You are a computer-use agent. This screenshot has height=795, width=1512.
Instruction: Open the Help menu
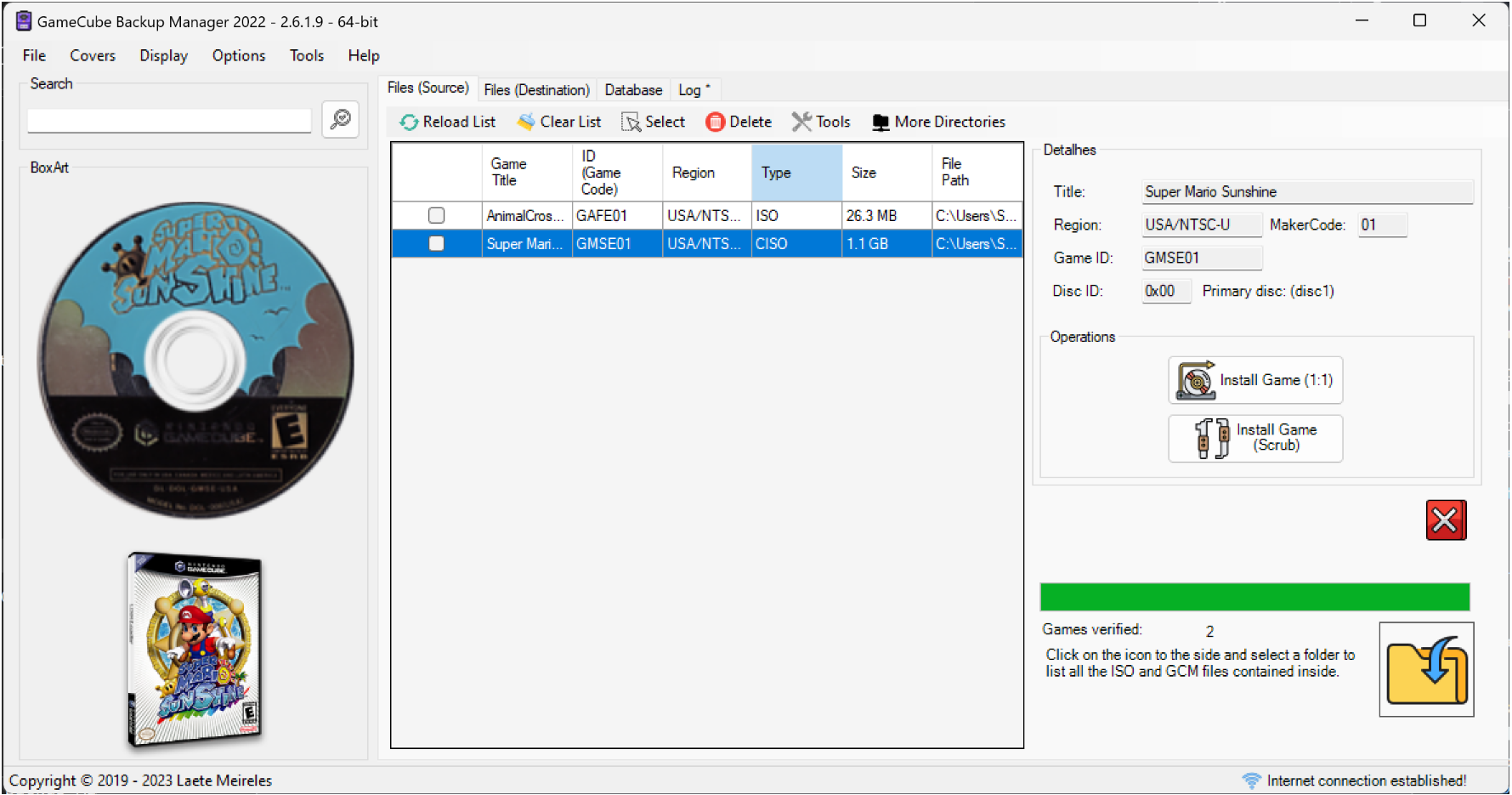(364, 55)
